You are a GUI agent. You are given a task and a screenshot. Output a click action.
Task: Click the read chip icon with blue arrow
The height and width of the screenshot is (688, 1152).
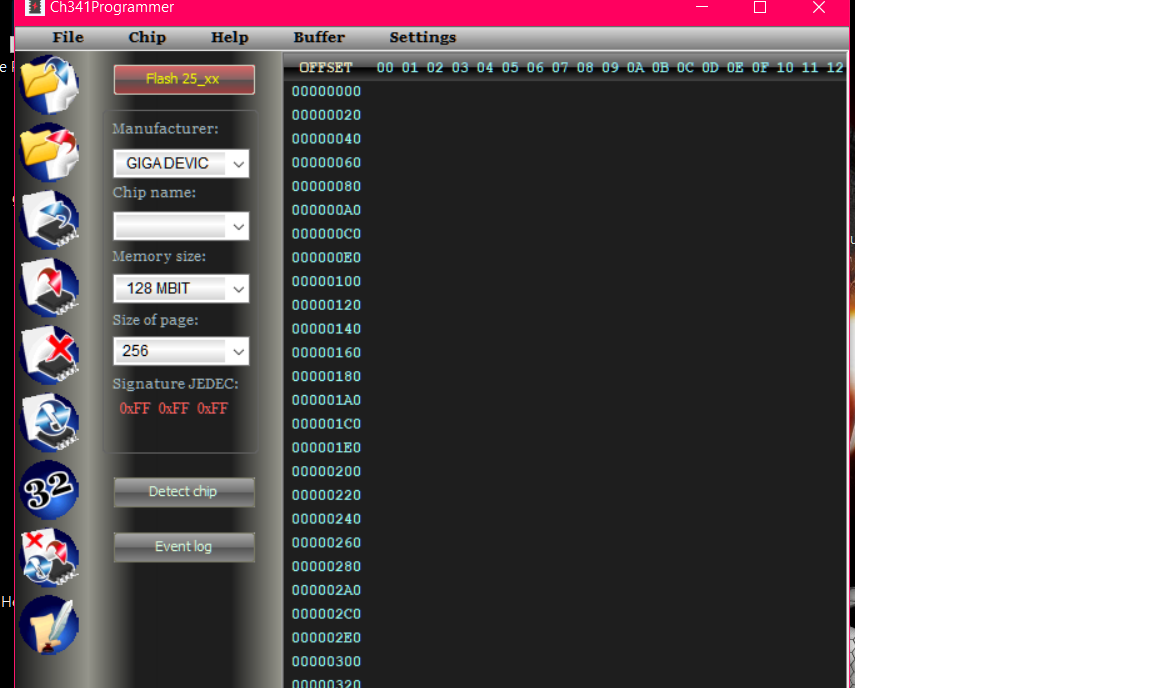[x=49, y=220]
